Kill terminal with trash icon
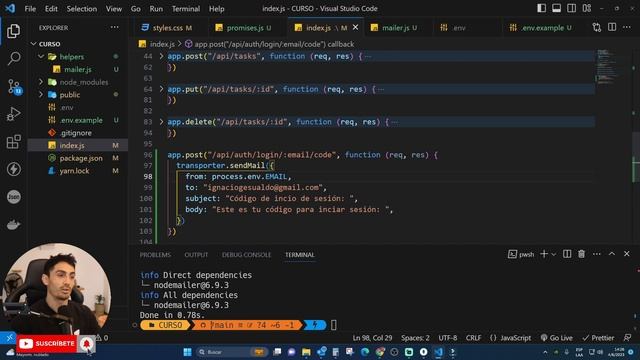Screen dimensions: 640x360 582,254
